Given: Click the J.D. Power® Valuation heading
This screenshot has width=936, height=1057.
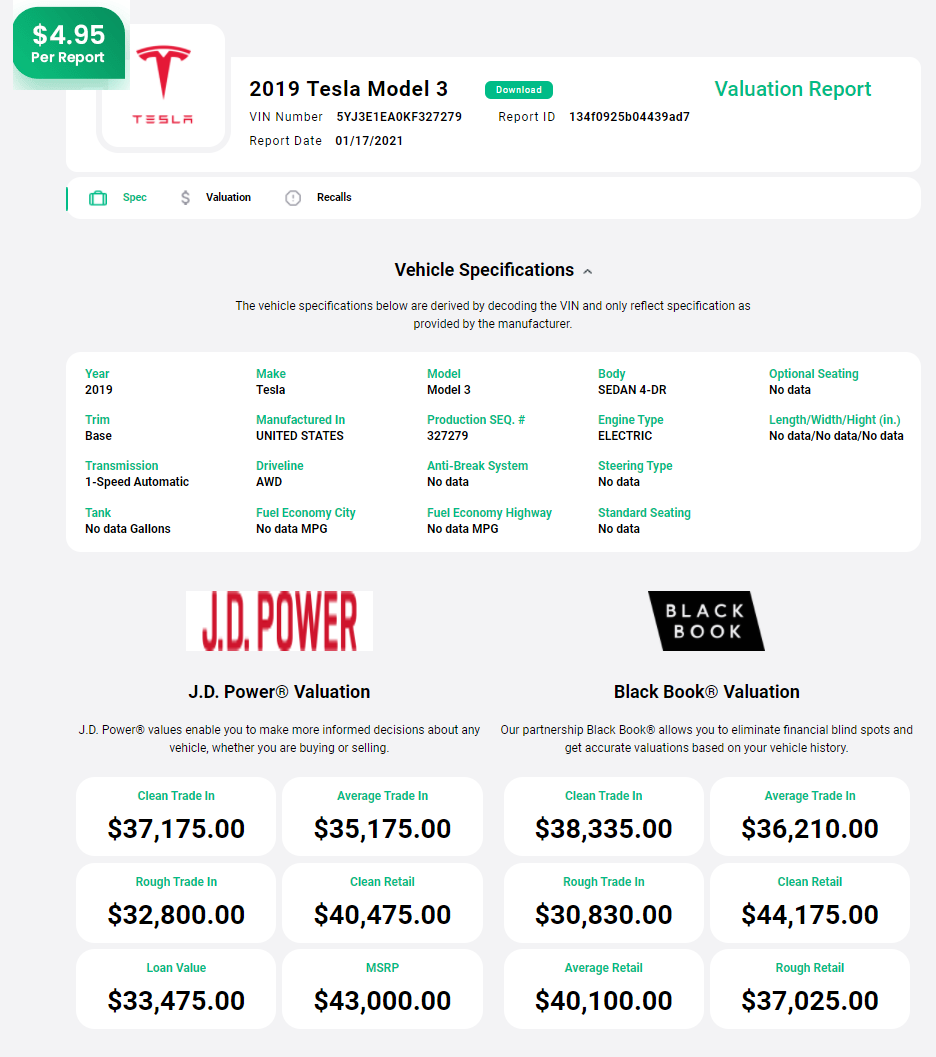Looking at the screenshot, I should (279, 692).
